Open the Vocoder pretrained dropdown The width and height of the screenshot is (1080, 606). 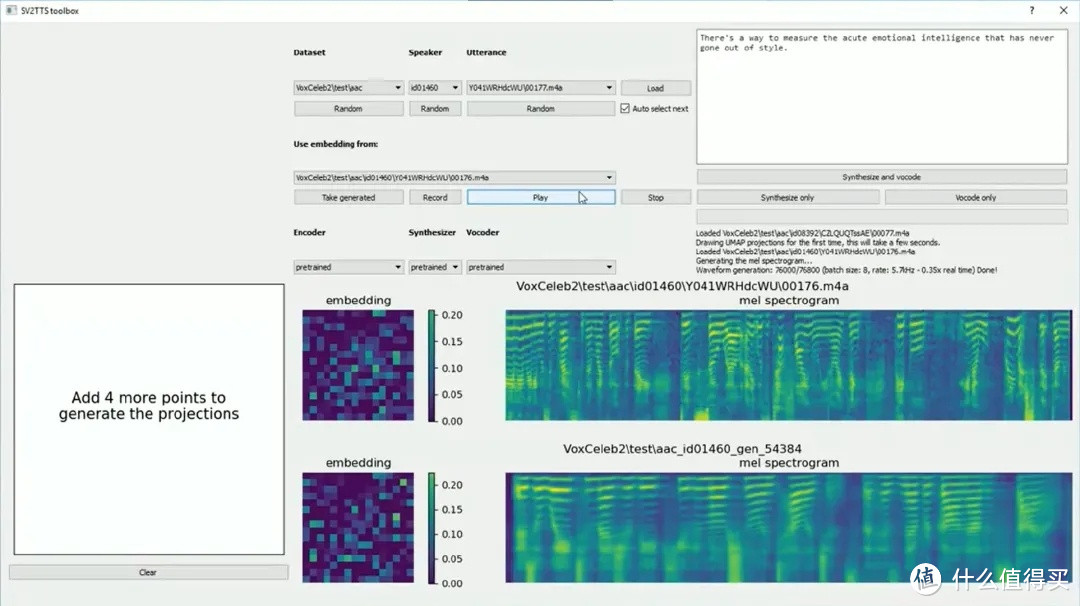click(541, 267)
